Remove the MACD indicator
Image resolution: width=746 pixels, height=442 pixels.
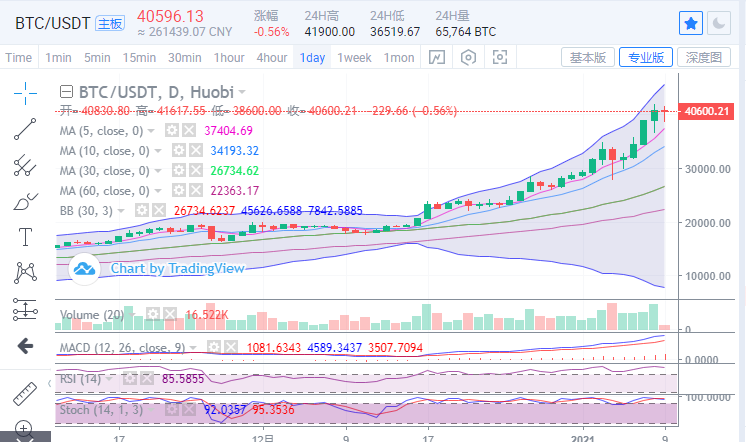231,347
